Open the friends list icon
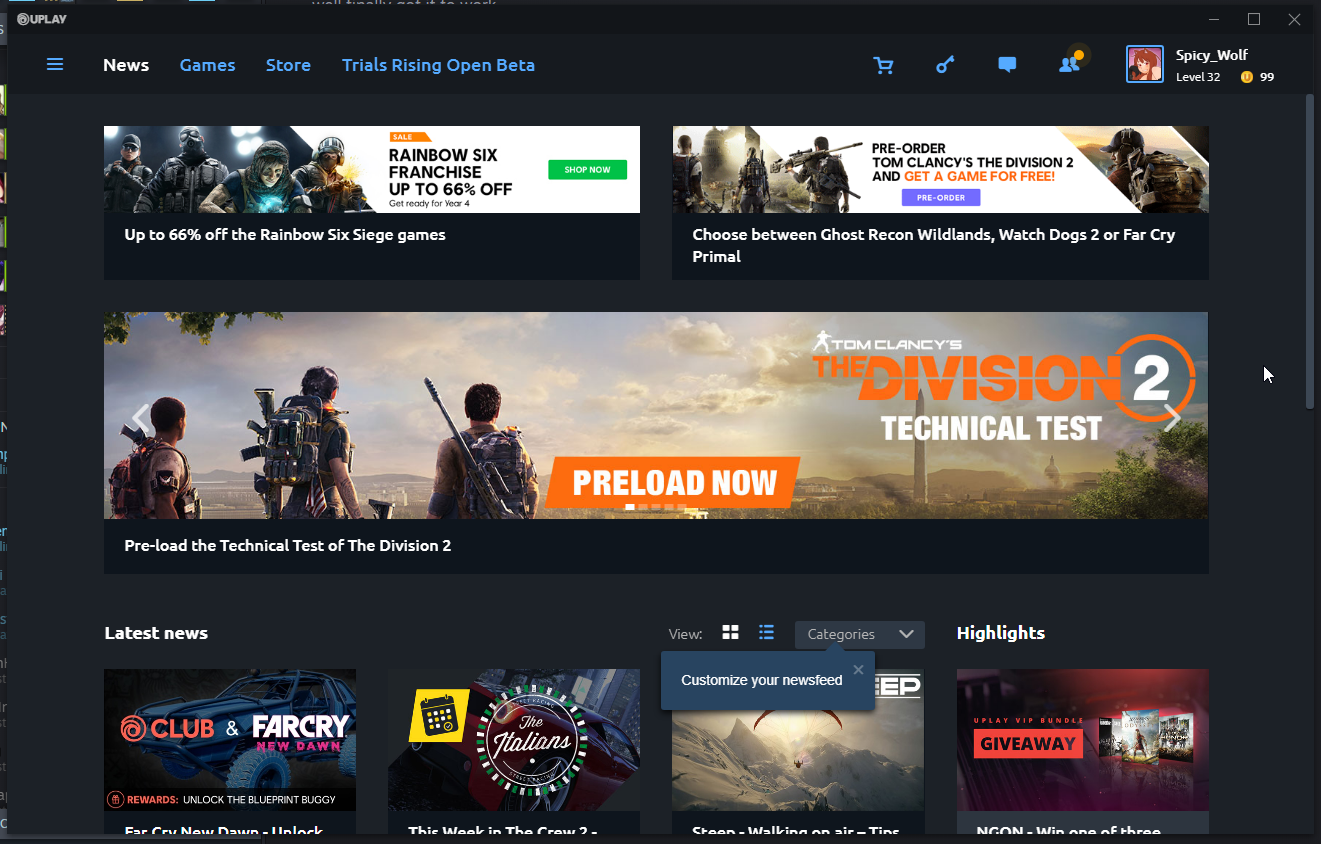Image resolution: width=1321 pixels, height=844 pixels. pos(1069,65)
